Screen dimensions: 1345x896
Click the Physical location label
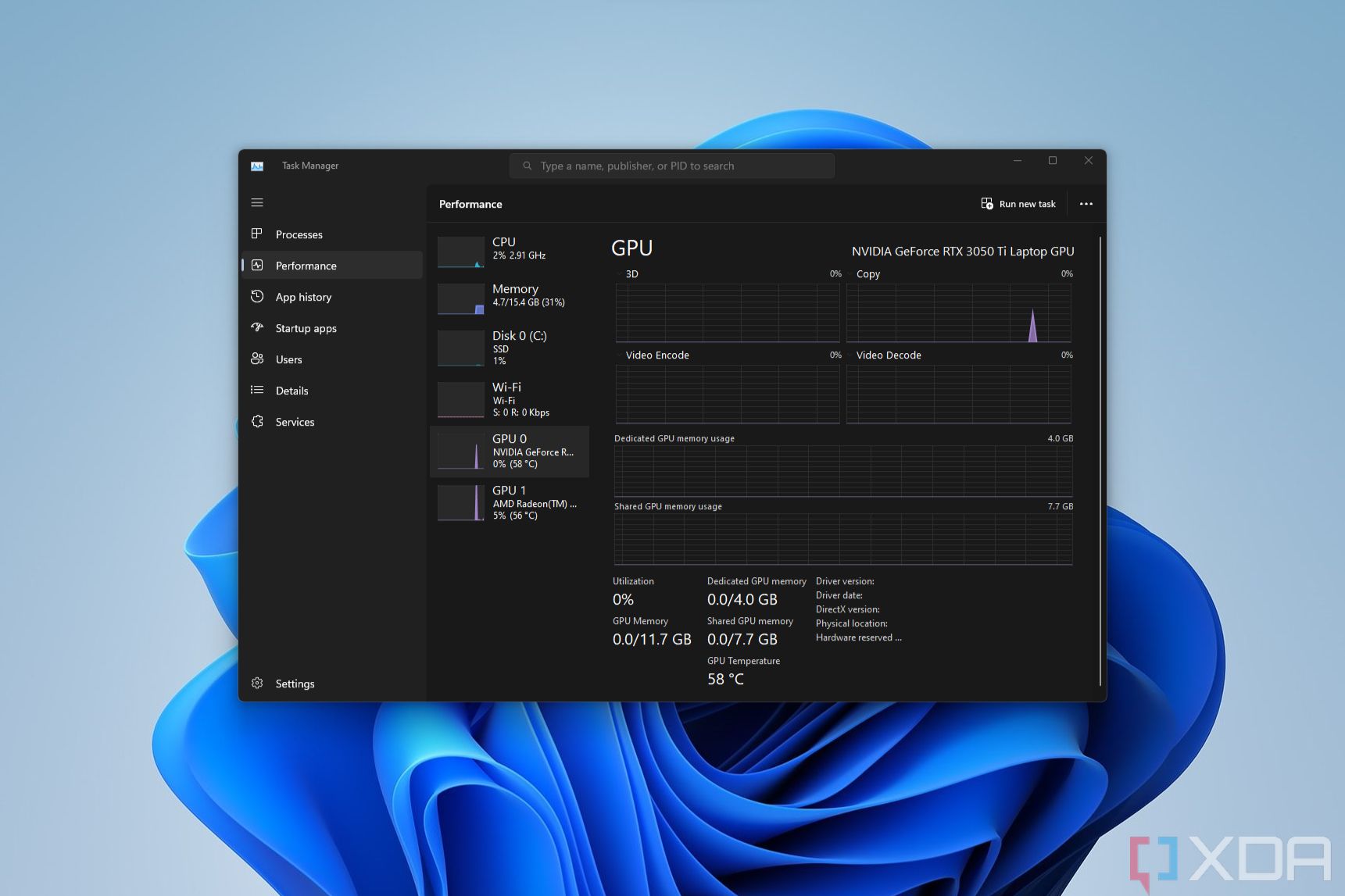(x=851, y=623)
